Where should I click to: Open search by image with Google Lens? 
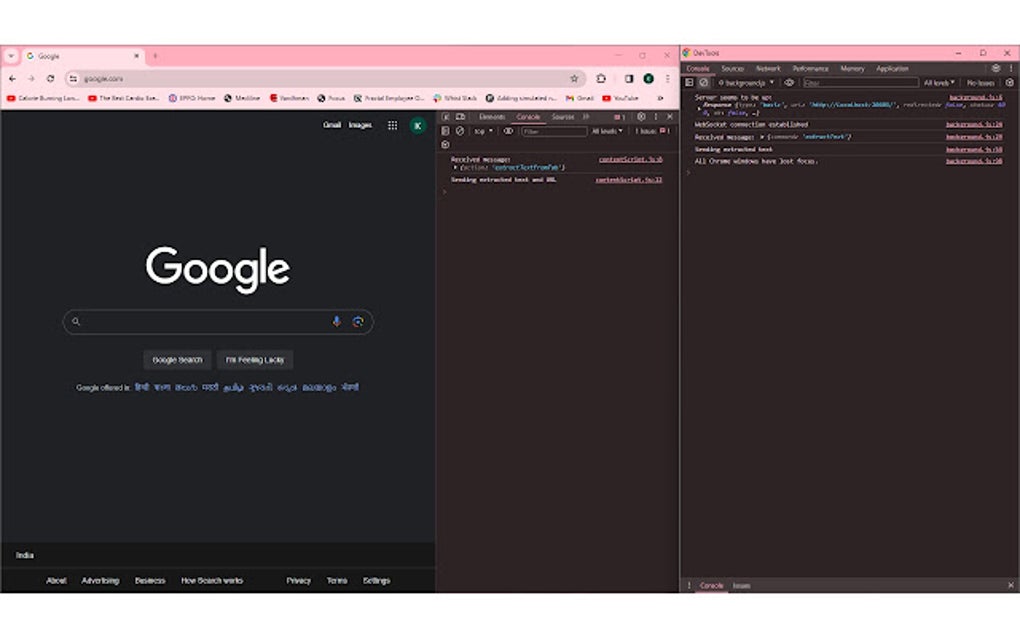coord(358,321)
